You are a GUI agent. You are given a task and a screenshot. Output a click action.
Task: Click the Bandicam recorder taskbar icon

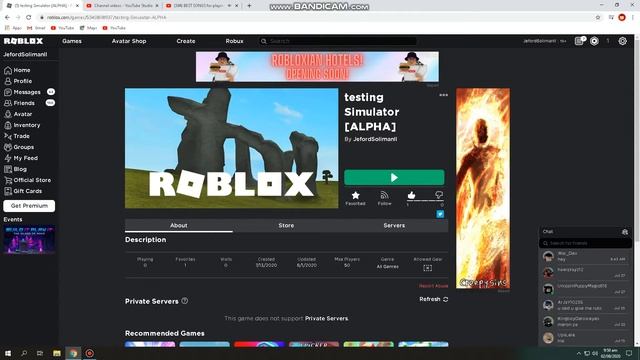(x=90, y=353)
